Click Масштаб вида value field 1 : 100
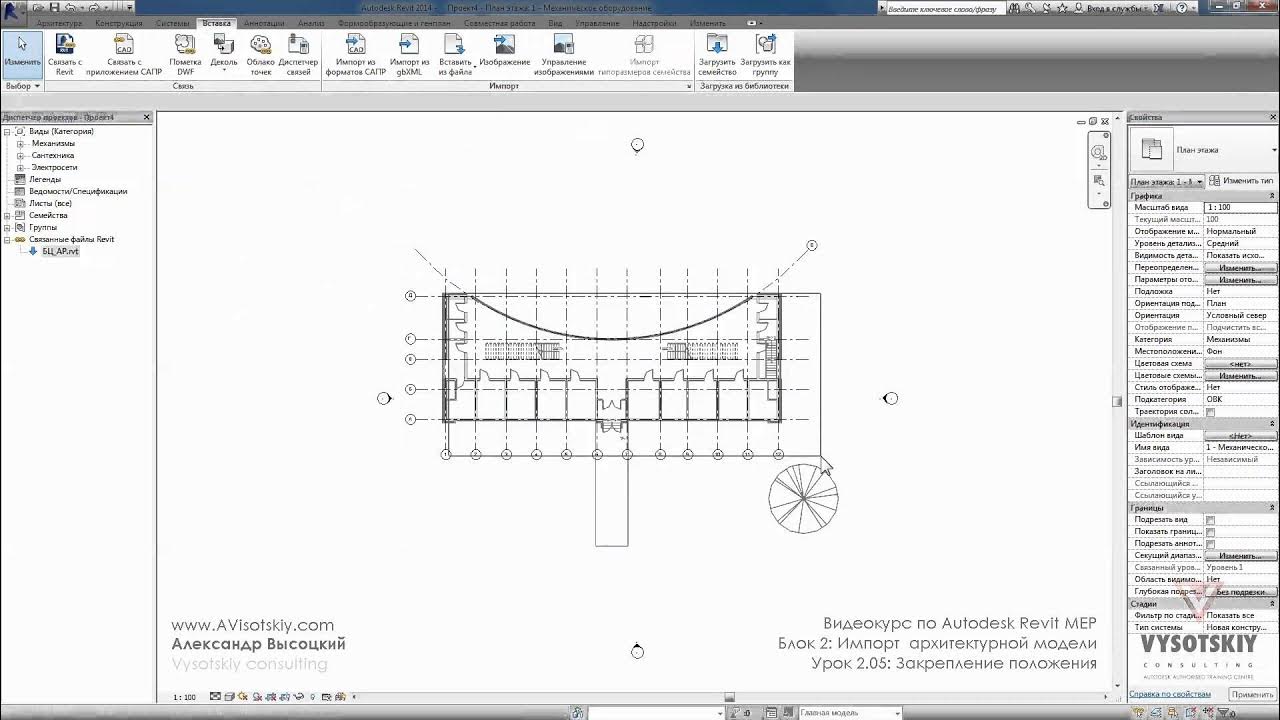 click(1240, 207)
